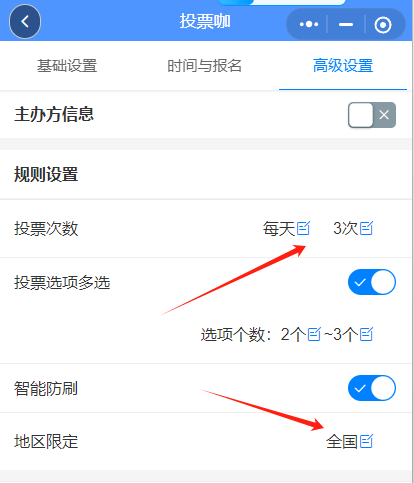This screenshot has height=483, width=414.
Task: Disable the 智能防刷 switch
Action: coord(372,388)
